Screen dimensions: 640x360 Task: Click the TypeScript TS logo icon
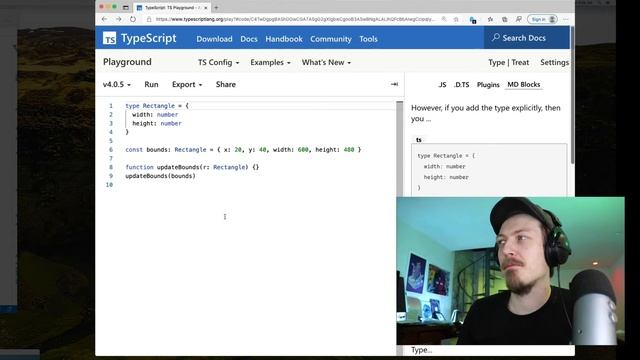click(109, 38)
